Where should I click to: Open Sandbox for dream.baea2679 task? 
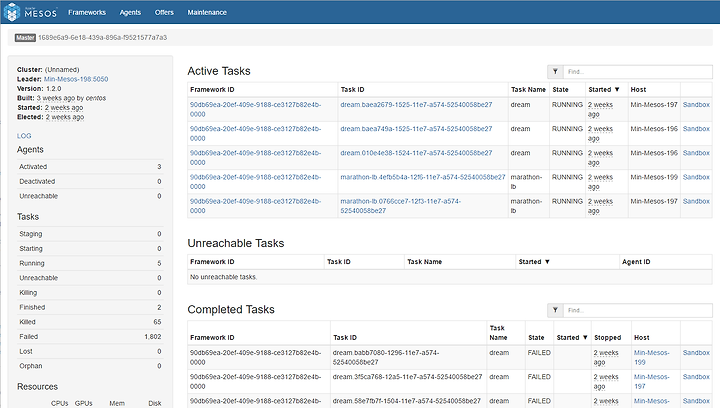pos(696,105)
